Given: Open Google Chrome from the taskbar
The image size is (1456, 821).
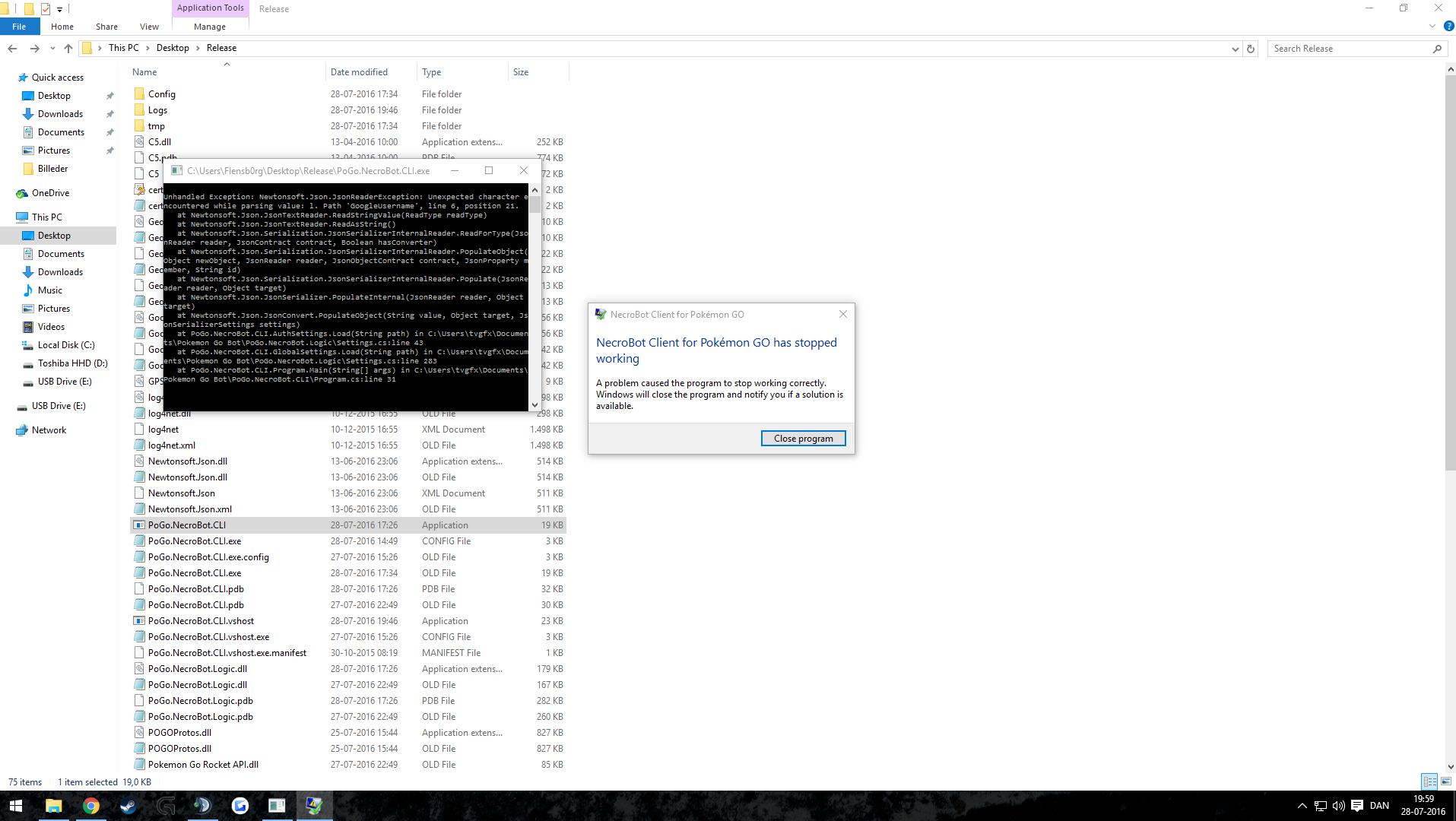Looking at the screenshot, I should (91, 806).
